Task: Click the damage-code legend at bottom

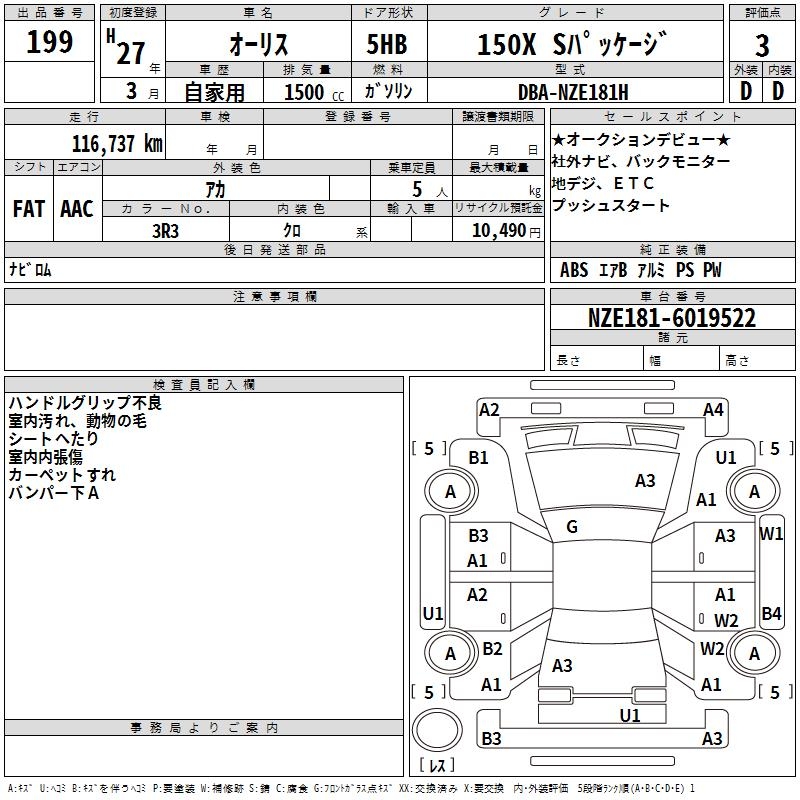Action: [x=351, y=788]
